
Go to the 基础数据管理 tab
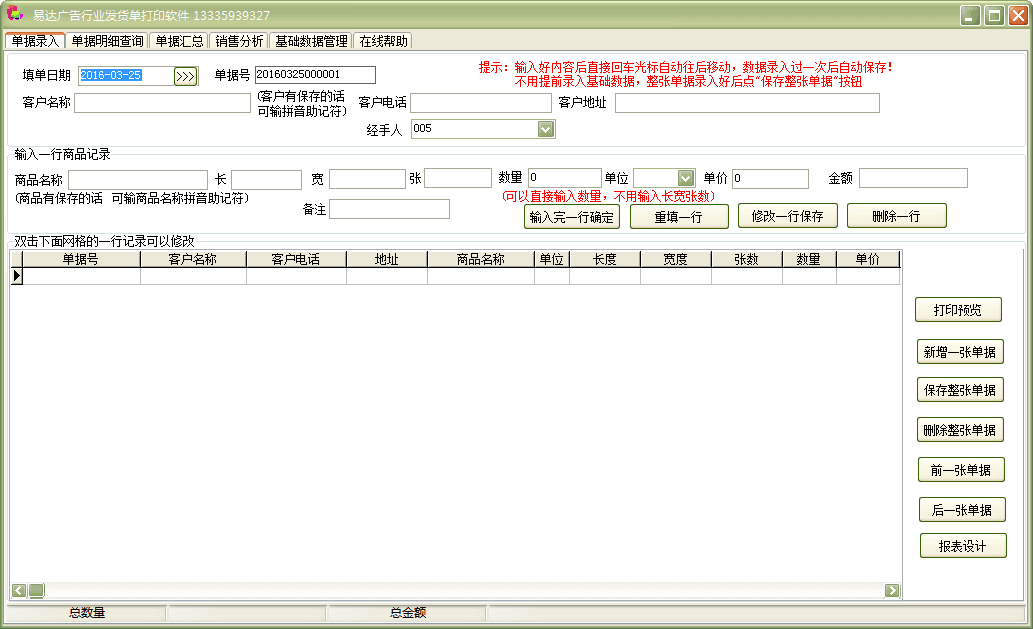[311, 41]
